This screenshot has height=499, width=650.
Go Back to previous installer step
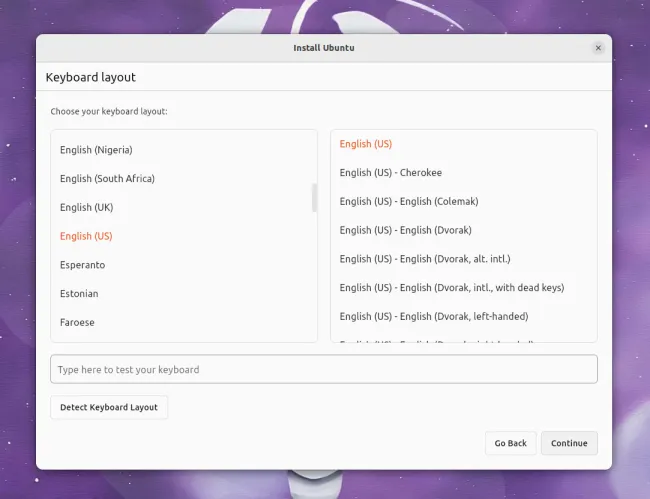pos(510,443)
